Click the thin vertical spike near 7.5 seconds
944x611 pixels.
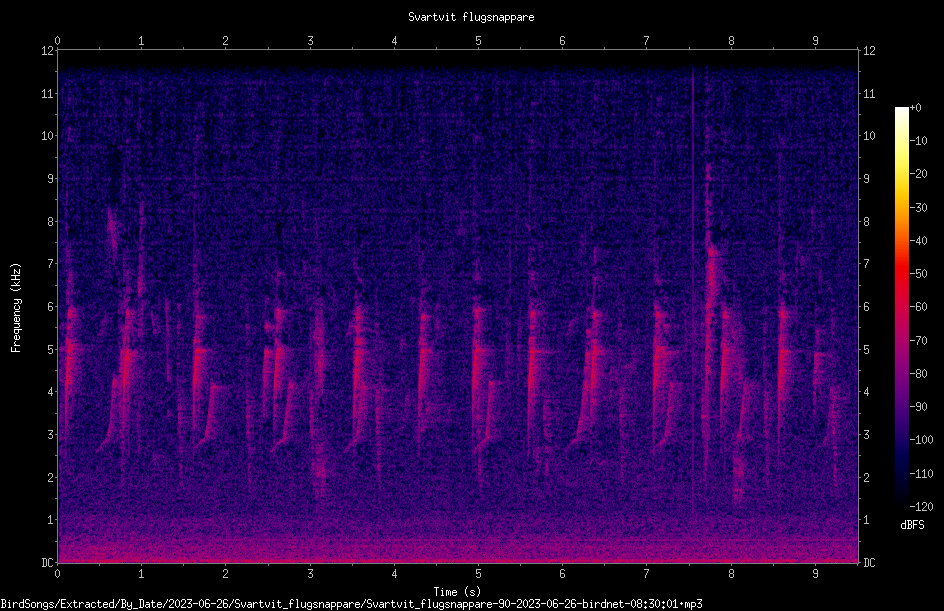[692, 289]
